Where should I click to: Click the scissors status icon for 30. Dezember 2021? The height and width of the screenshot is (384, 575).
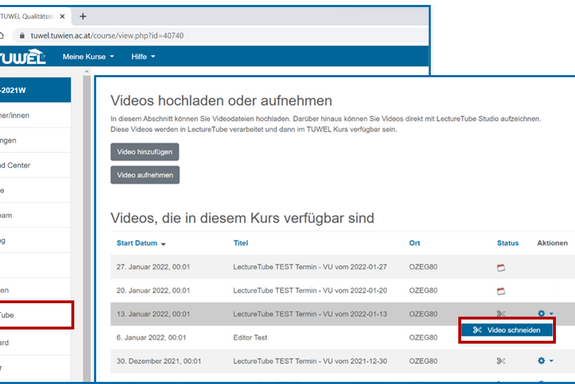pos(501,361)
